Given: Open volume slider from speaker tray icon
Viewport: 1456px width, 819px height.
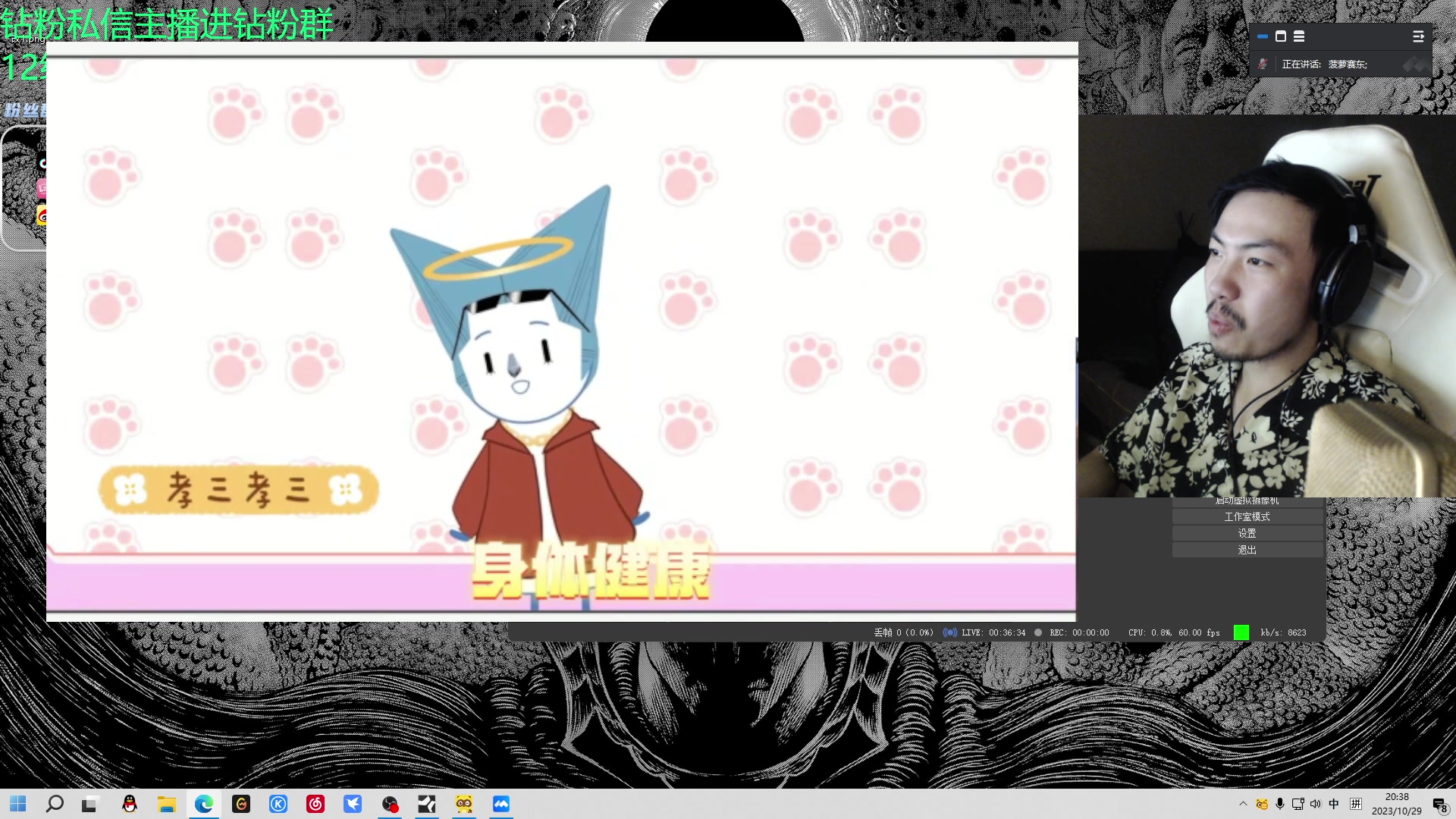Looking at the screenshot, I should [x=1315, y=804].
